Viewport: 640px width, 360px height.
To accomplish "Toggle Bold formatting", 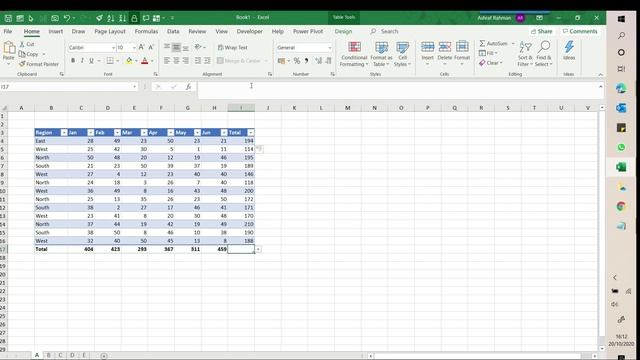I will tap(73, 61).
